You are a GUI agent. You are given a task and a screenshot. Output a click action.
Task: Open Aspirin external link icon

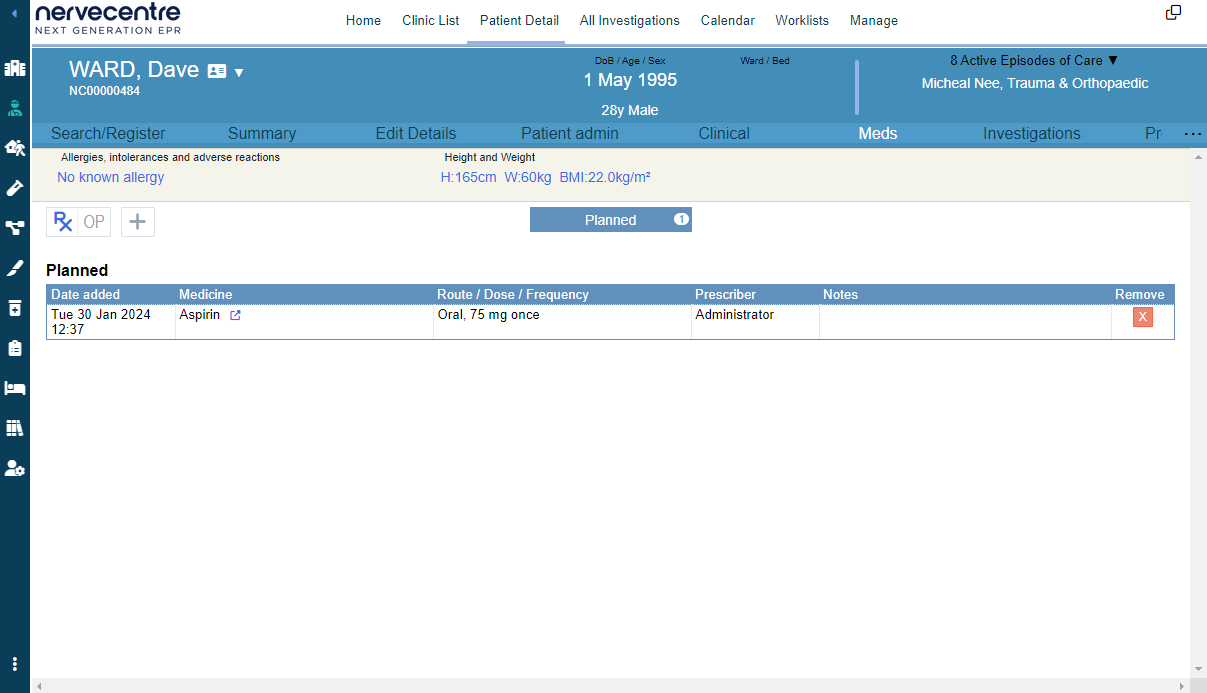(235, 315)
